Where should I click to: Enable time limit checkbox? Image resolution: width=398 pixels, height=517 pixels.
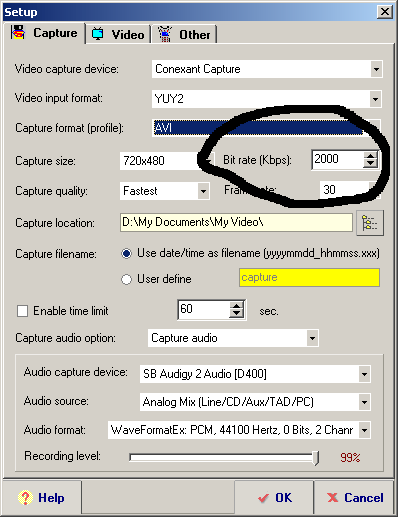22,311
